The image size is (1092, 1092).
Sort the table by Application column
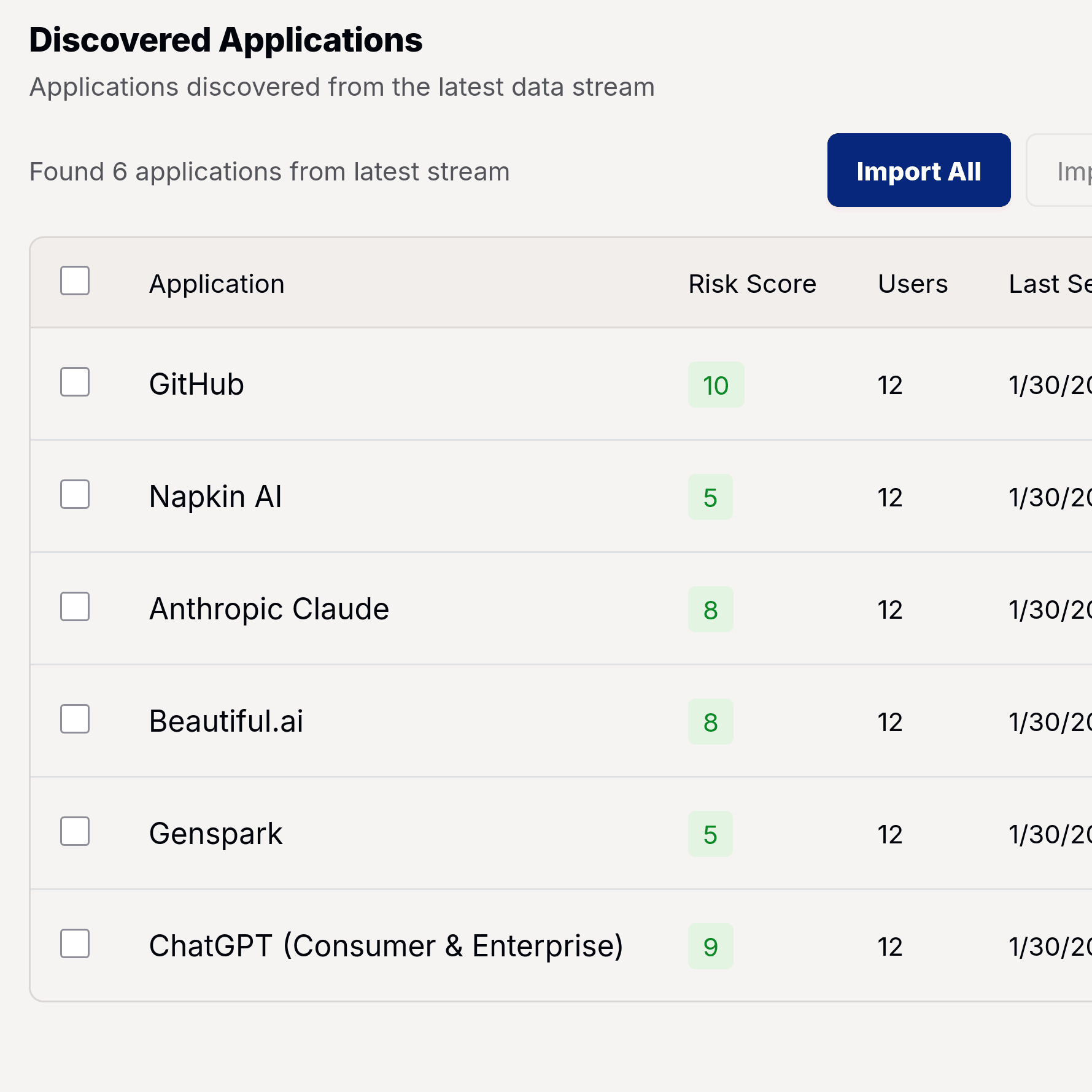click(x=216, y=283)
